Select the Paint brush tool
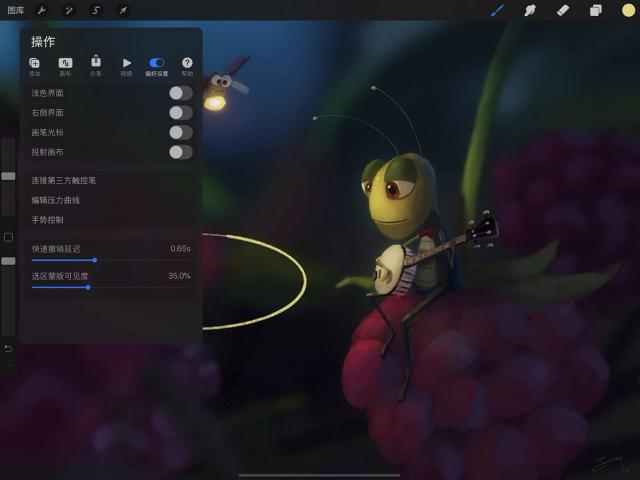The image size is (640, 480). [x=497, y=10]
